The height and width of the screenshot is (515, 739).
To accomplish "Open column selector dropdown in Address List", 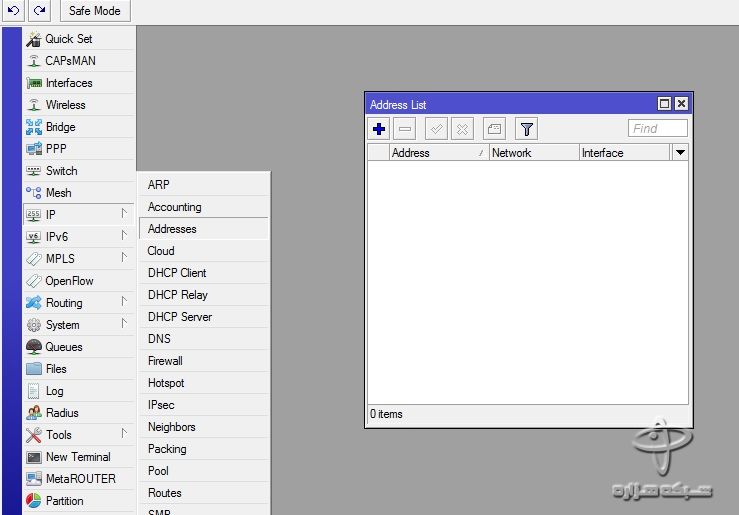I will pyautogui.click(x=680, y=153).
